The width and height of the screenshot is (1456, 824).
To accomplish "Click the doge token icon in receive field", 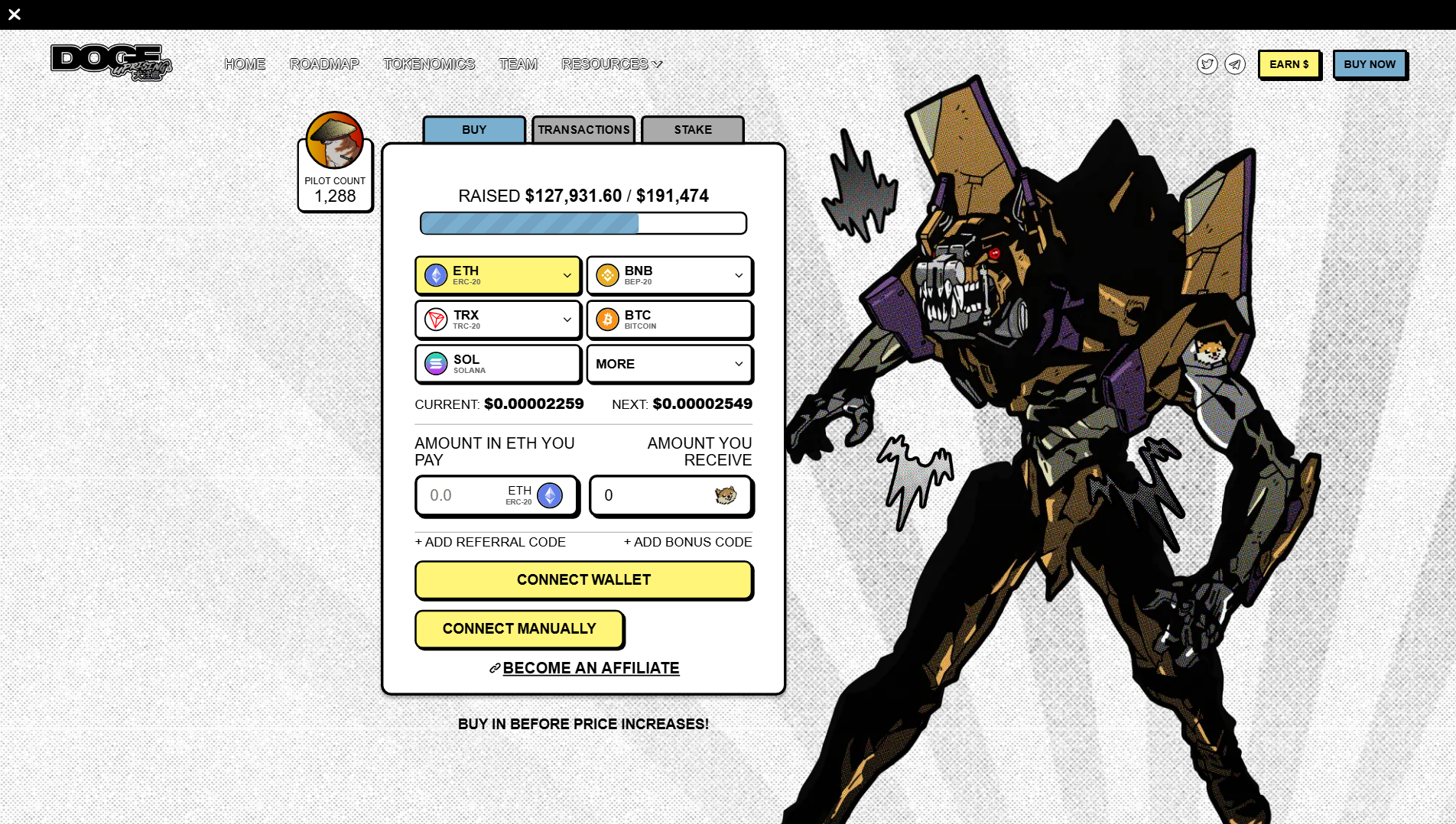I will tap(726, 495).
